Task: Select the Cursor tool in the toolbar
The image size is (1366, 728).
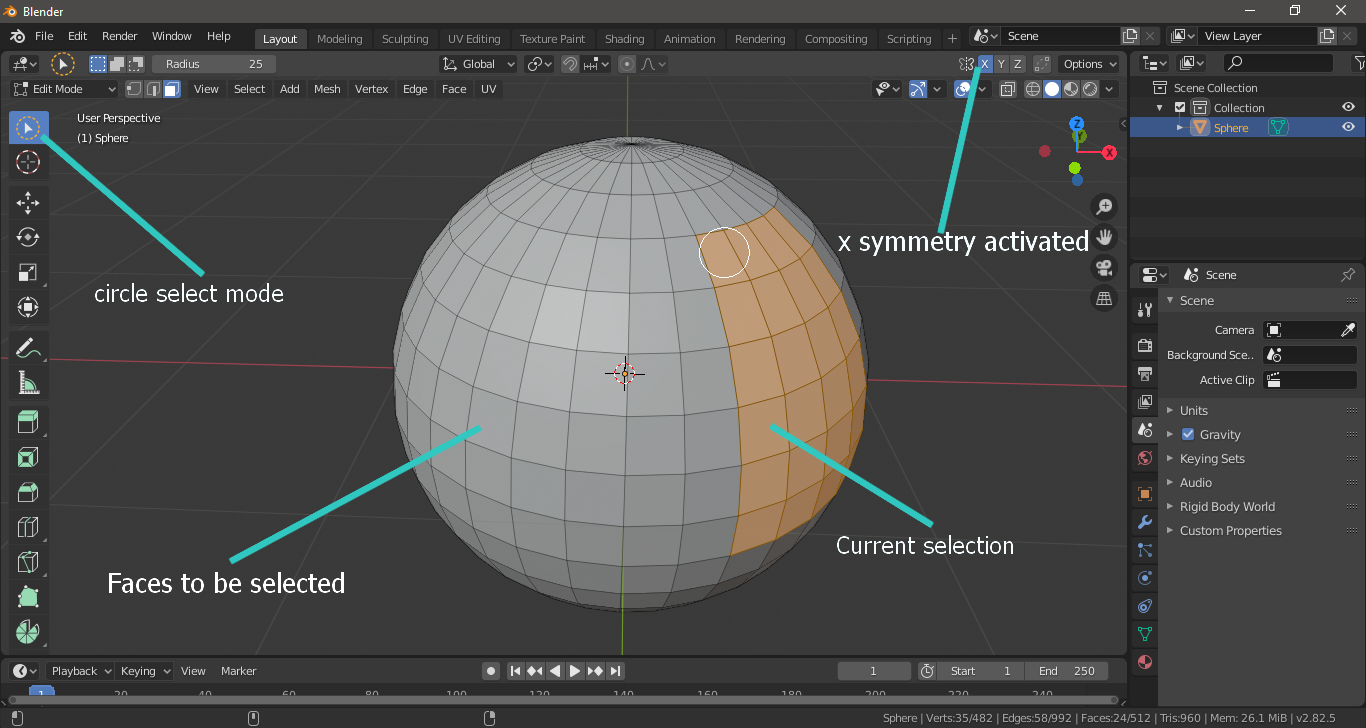Action: pos(28,162)
